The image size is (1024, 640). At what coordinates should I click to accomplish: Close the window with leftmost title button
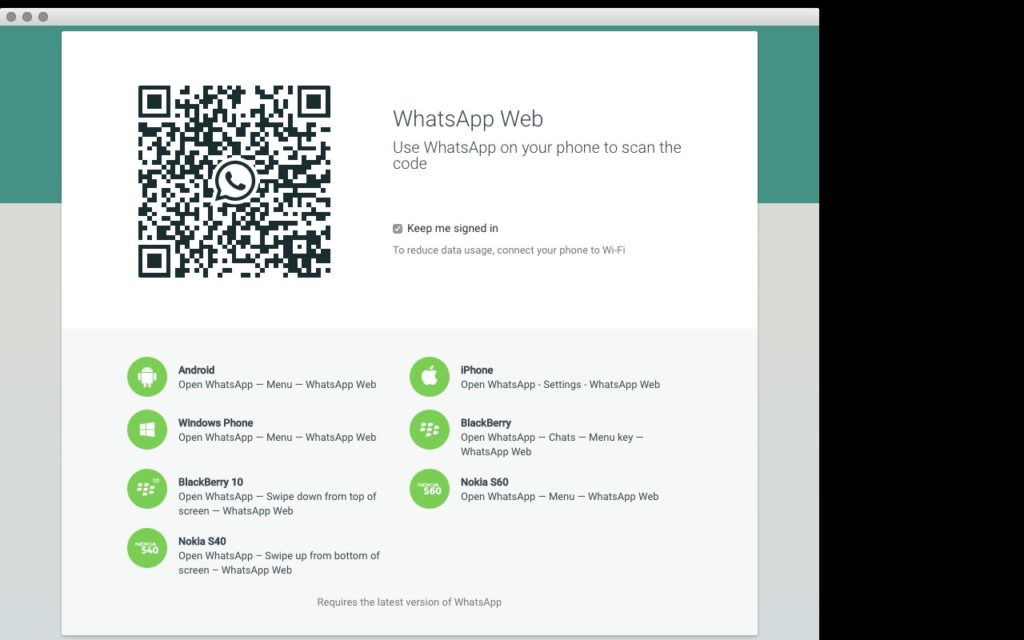[11, 16]
